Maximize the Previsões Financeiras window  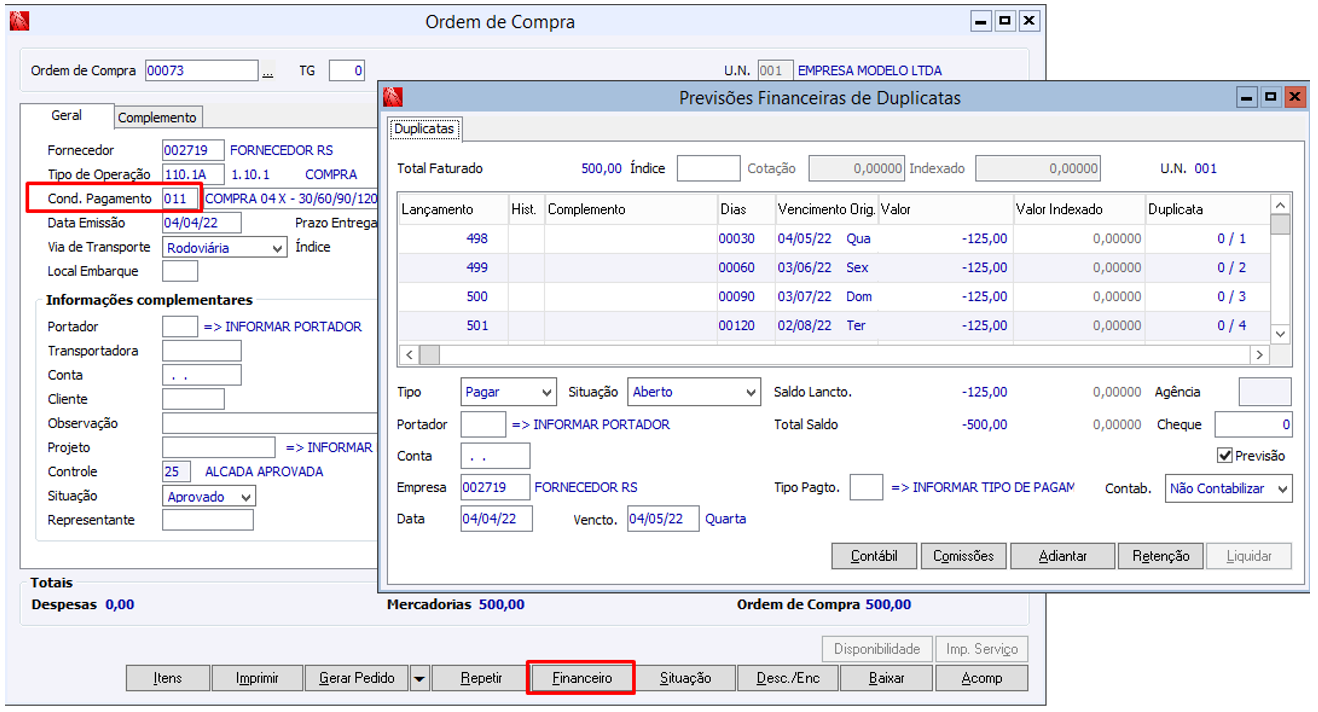pos(1270,97)
